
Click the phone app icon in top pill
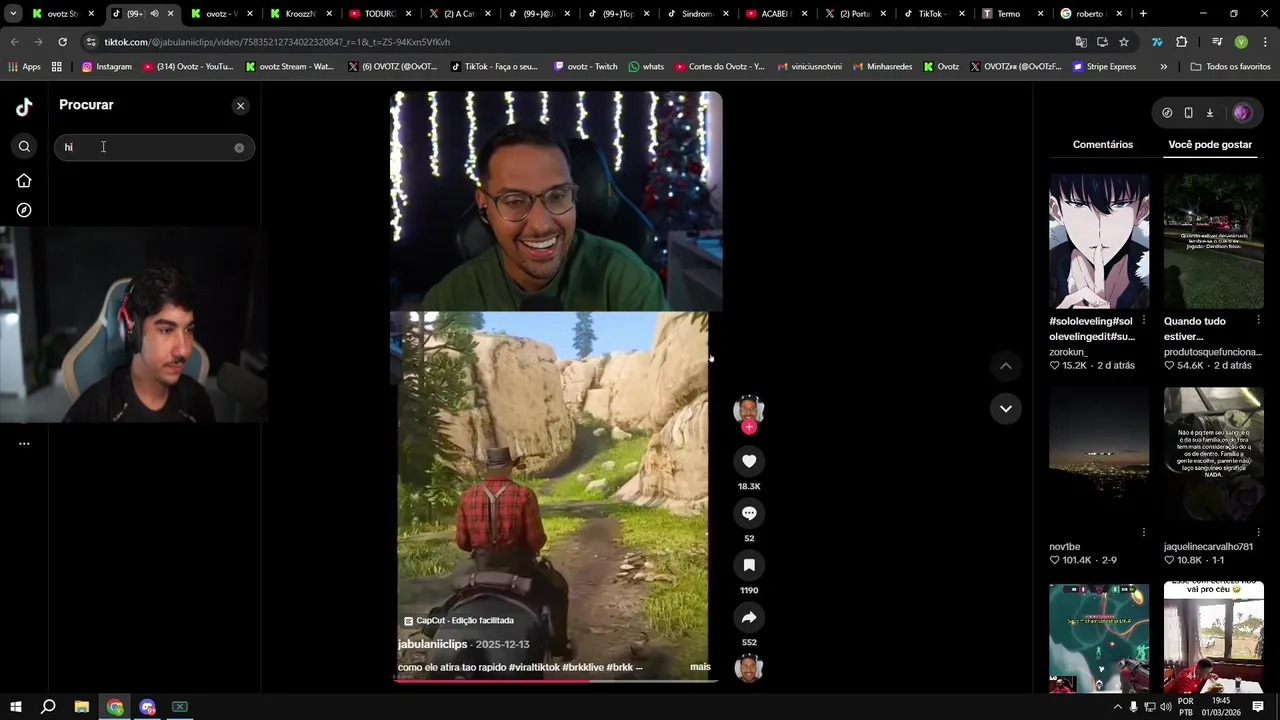pyautogui.click(x=1188, y=113)
